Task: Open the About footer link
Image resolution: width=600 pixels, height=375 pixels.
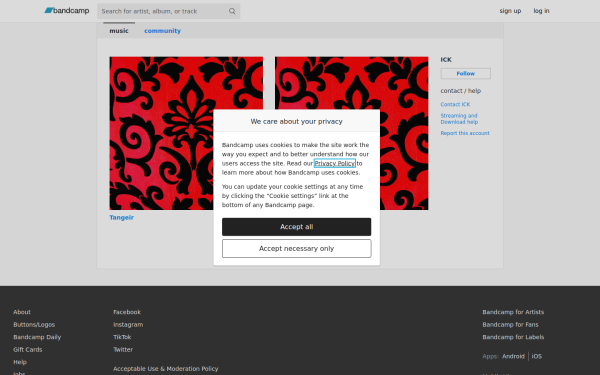Action: (x=22, y=312)
